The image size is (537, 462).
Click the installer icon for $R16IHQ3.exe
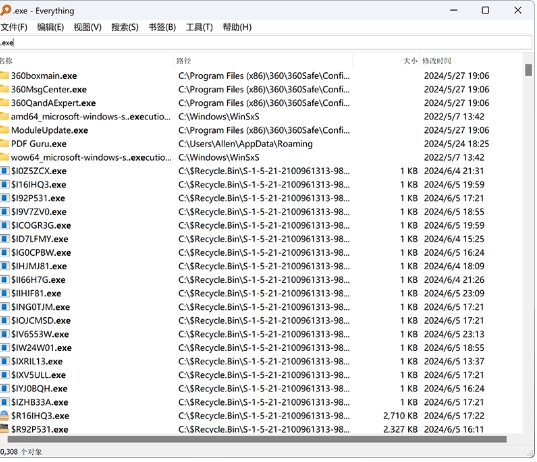(x=4, y=415)
